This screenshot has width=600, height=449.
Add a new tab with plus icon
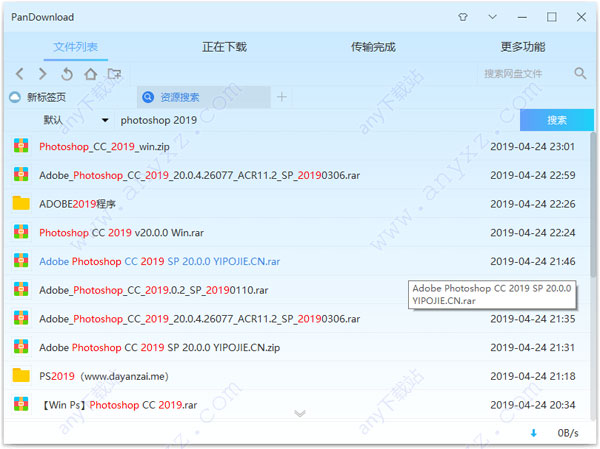(x=282, y=97)
